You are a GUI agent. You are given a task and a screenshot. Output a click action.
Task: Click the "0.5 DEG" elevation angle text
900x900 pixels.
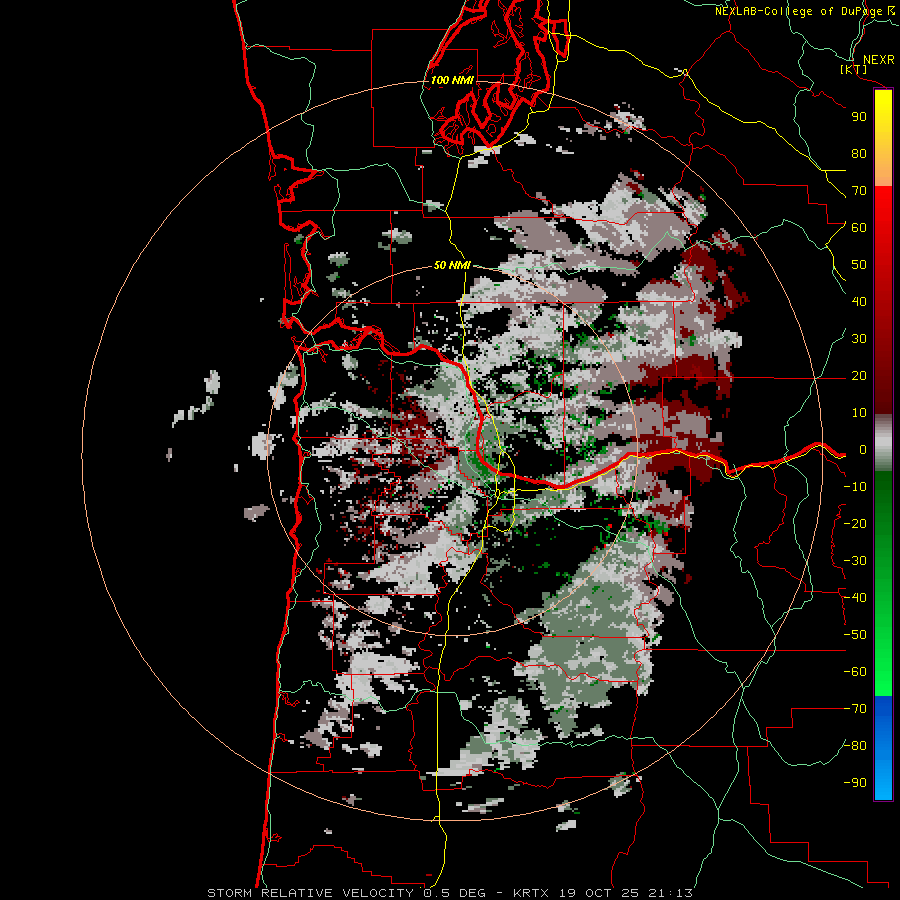[455, 893]
